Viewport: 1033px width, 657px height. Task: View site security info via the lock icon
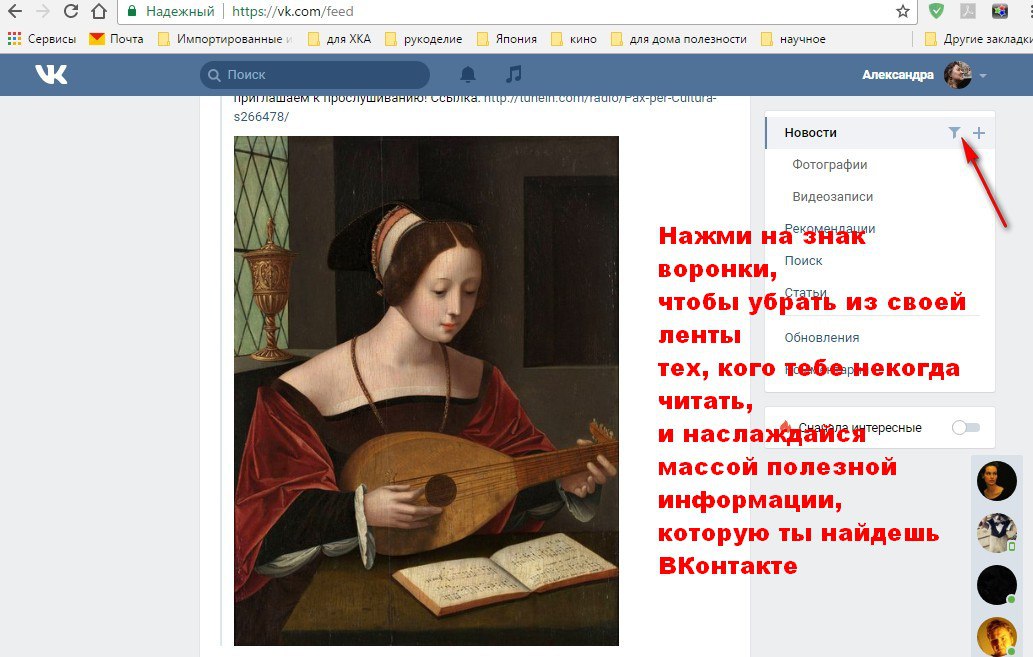pyautogui.click(x=132, y=11)
